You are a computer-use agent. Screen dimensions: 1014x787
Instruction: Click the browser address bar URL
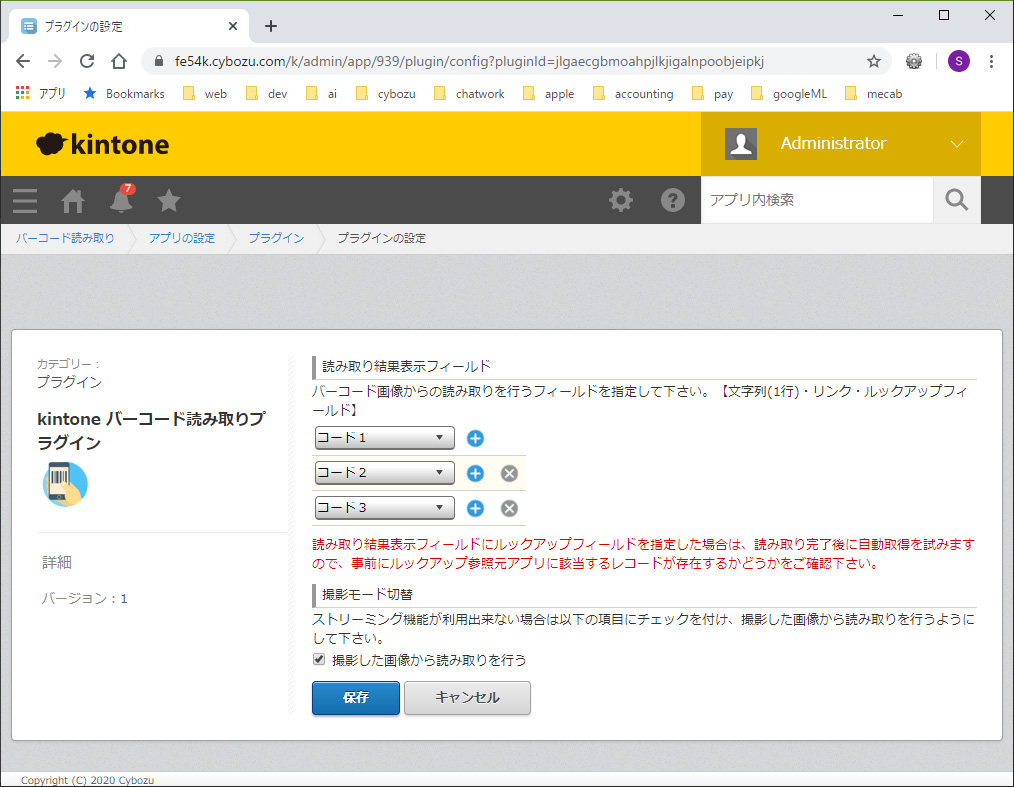469,61
